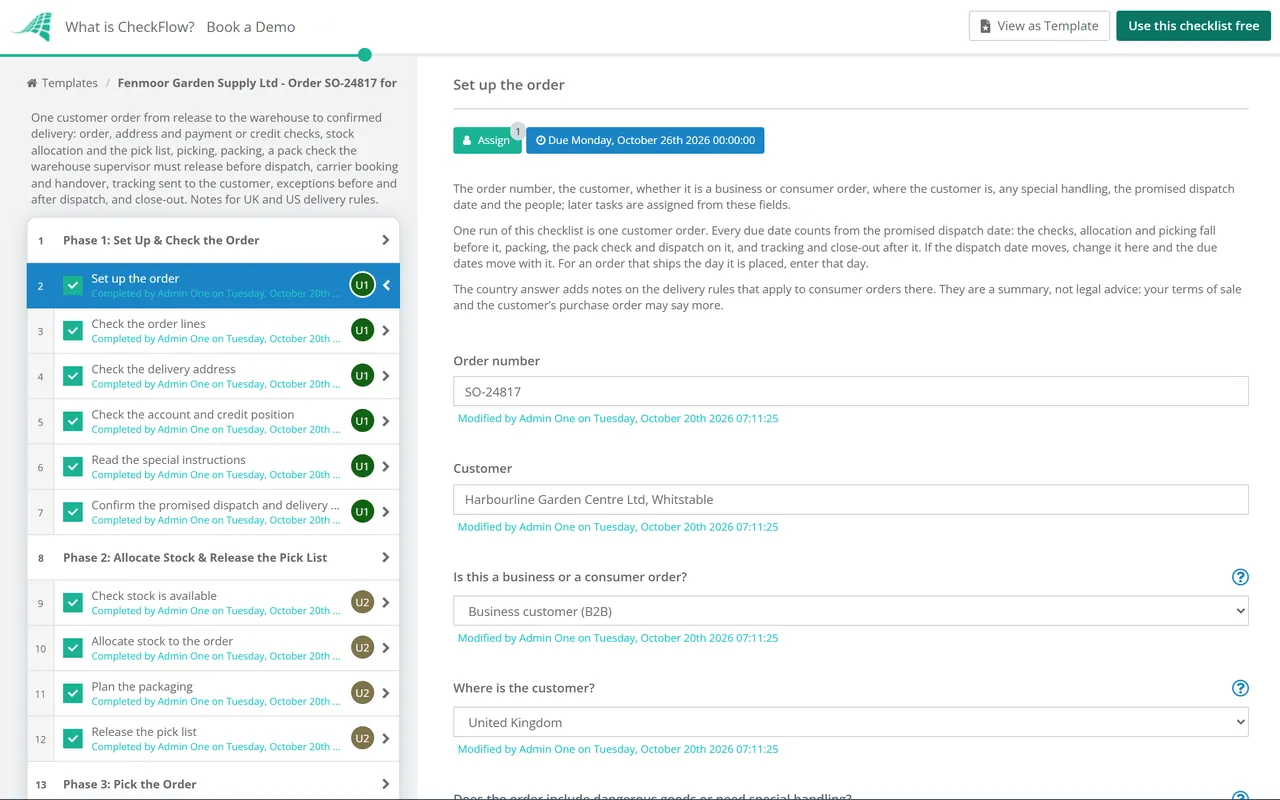Open the Allocate stock to the order task
The width and height of the screenshot is (1280, 800).
click(x=213, y=648)
